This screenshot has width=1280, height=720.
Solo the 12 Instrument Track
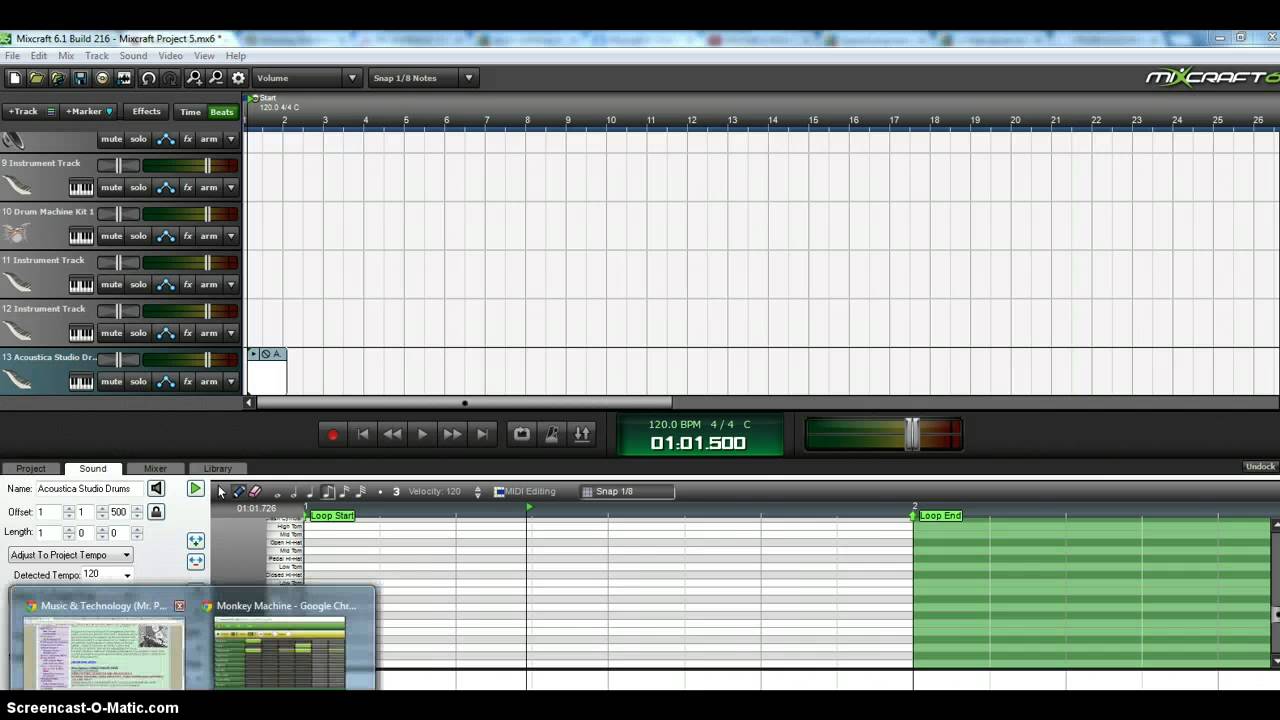coord(138,333)
